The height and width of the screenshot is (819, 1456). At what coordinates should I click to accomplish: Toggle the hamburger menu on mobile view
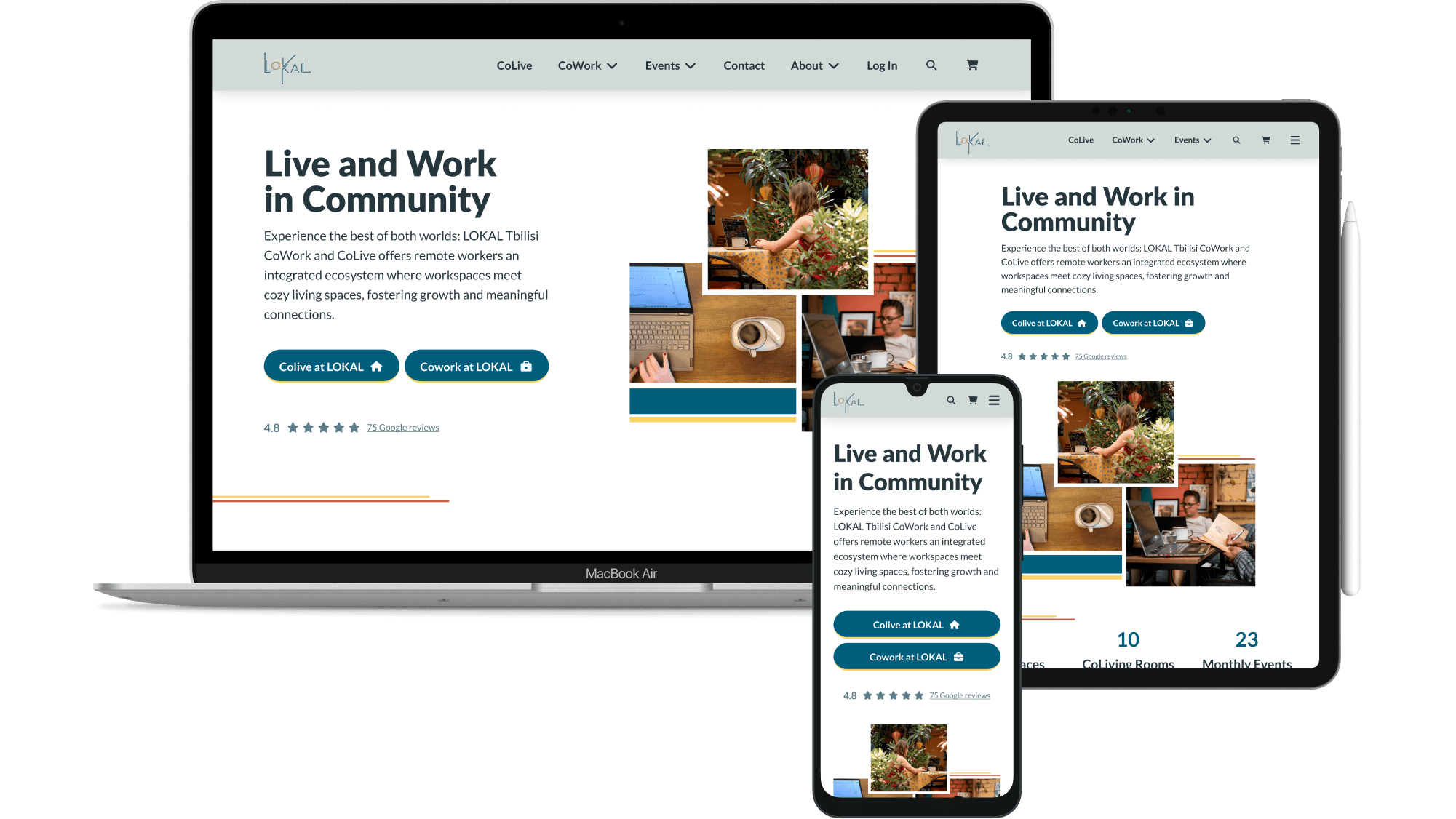(x=993, y=400)
